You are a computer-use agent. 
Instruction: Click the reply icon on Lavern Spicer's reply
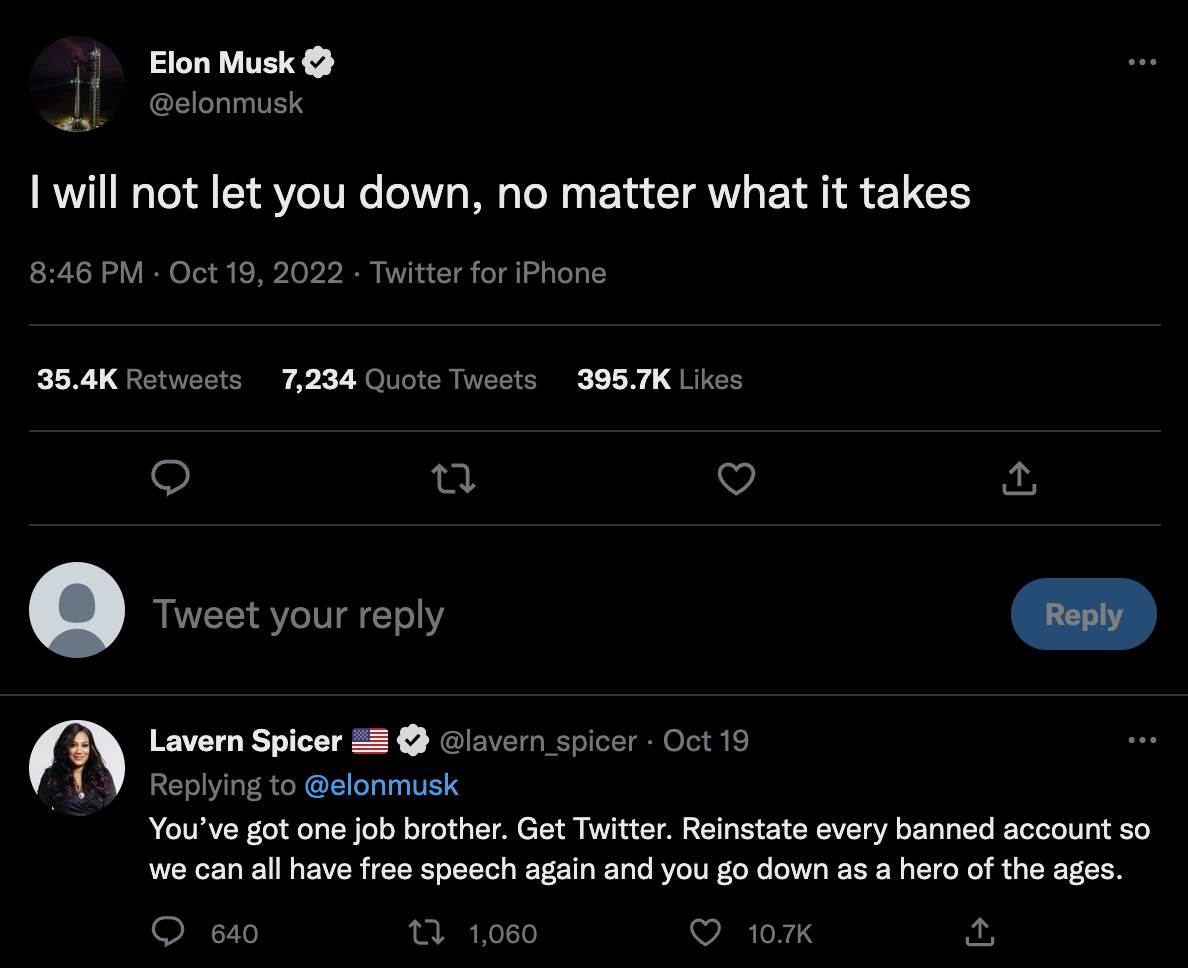[x=169, y=931]
